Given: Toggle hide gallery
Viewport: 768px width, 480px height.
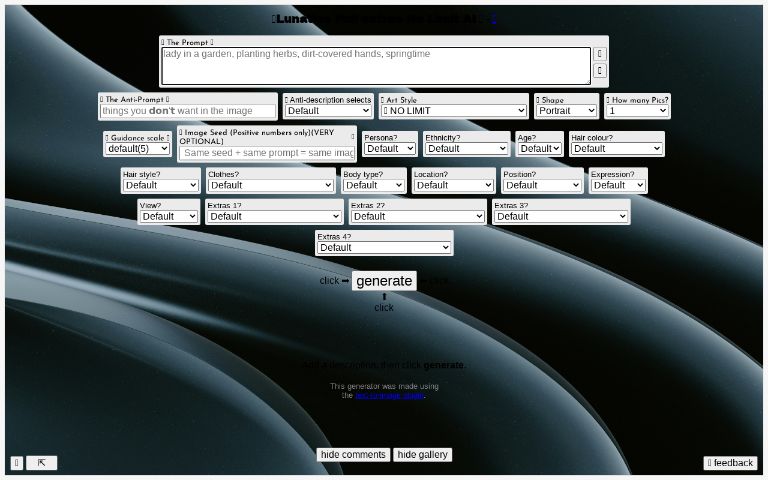Looking at the screenshot, I should 422,455.
